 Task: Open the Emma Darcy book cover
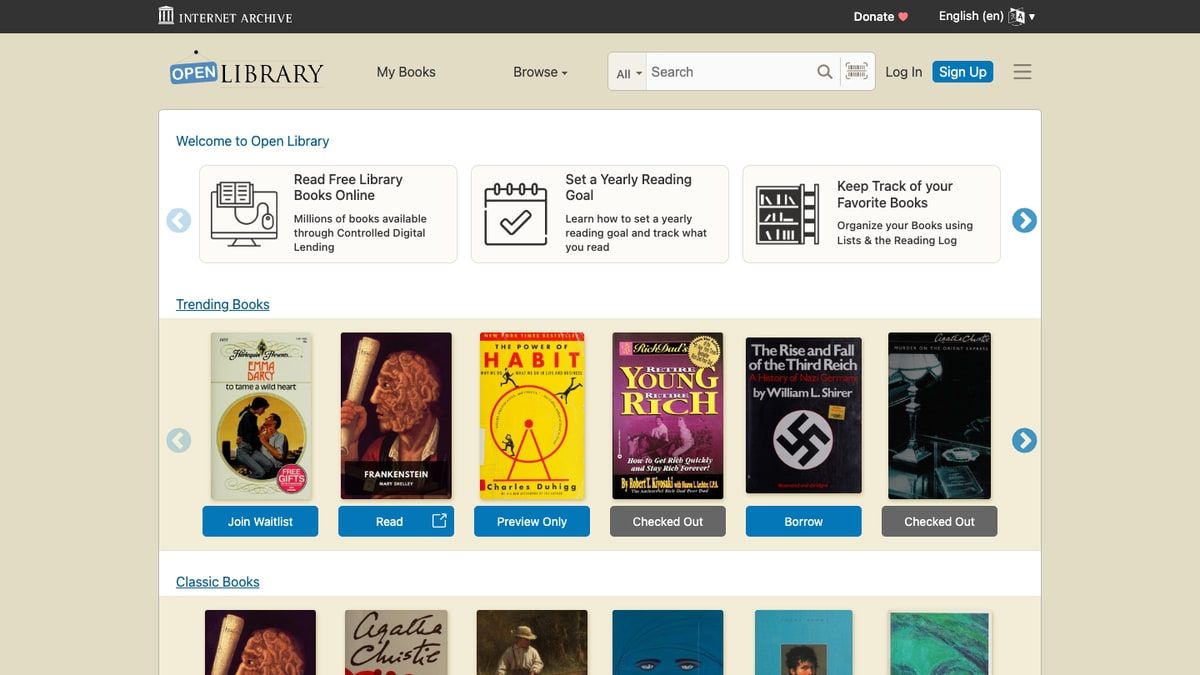[261, 416]
